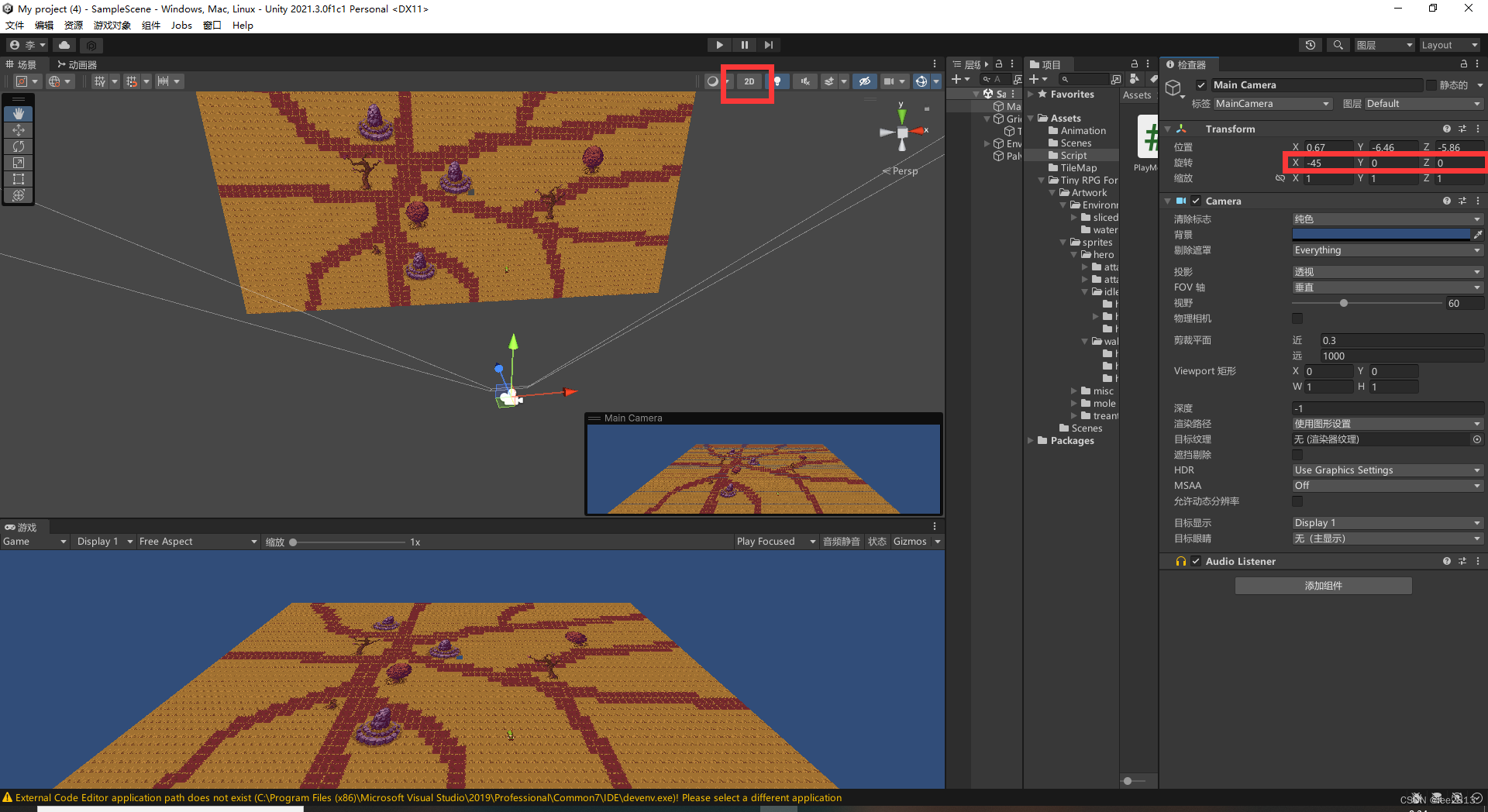Enable the physical camera checkbox
Image resolution: width=1488 pixels, height=812 pixels.
tap(1297, 318)
